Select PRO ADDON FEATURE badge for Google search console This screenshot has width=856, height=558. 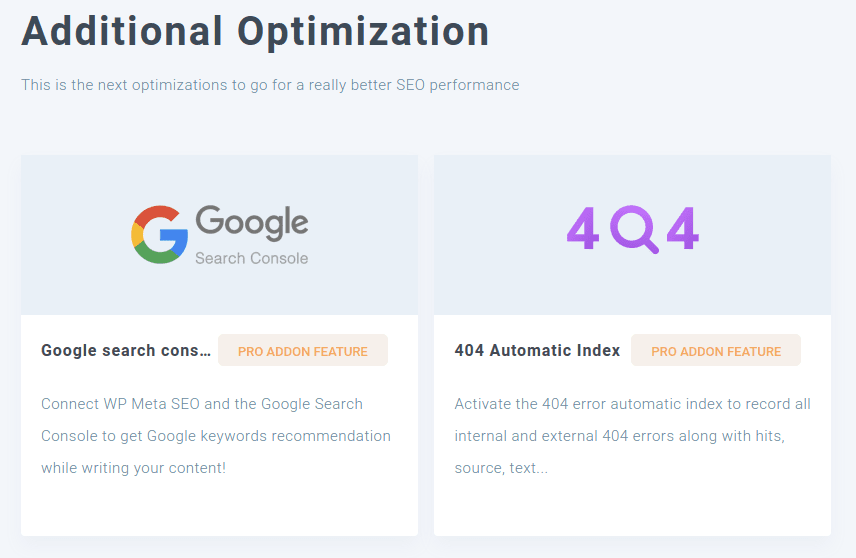(x=303, y=351)
